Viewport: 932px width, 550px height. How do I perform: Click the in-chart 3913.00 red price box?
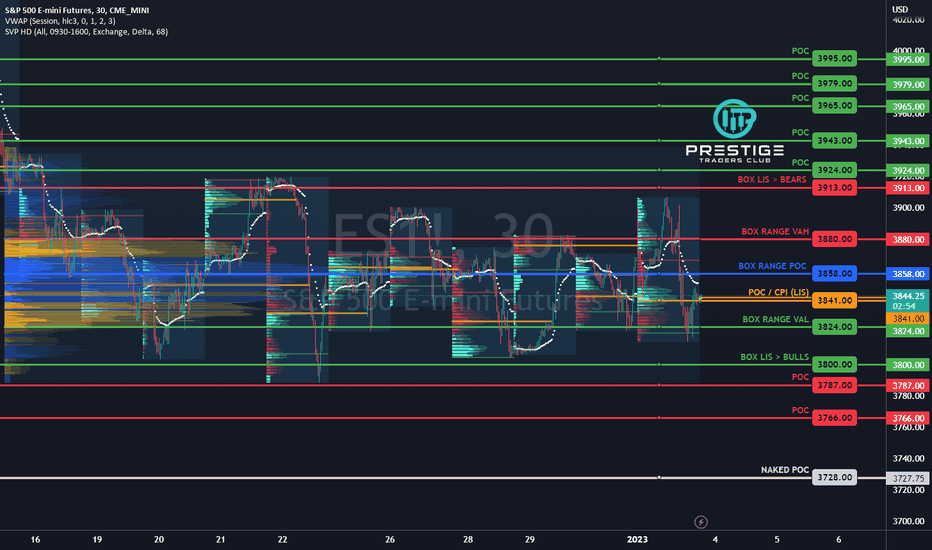point(835,188)
